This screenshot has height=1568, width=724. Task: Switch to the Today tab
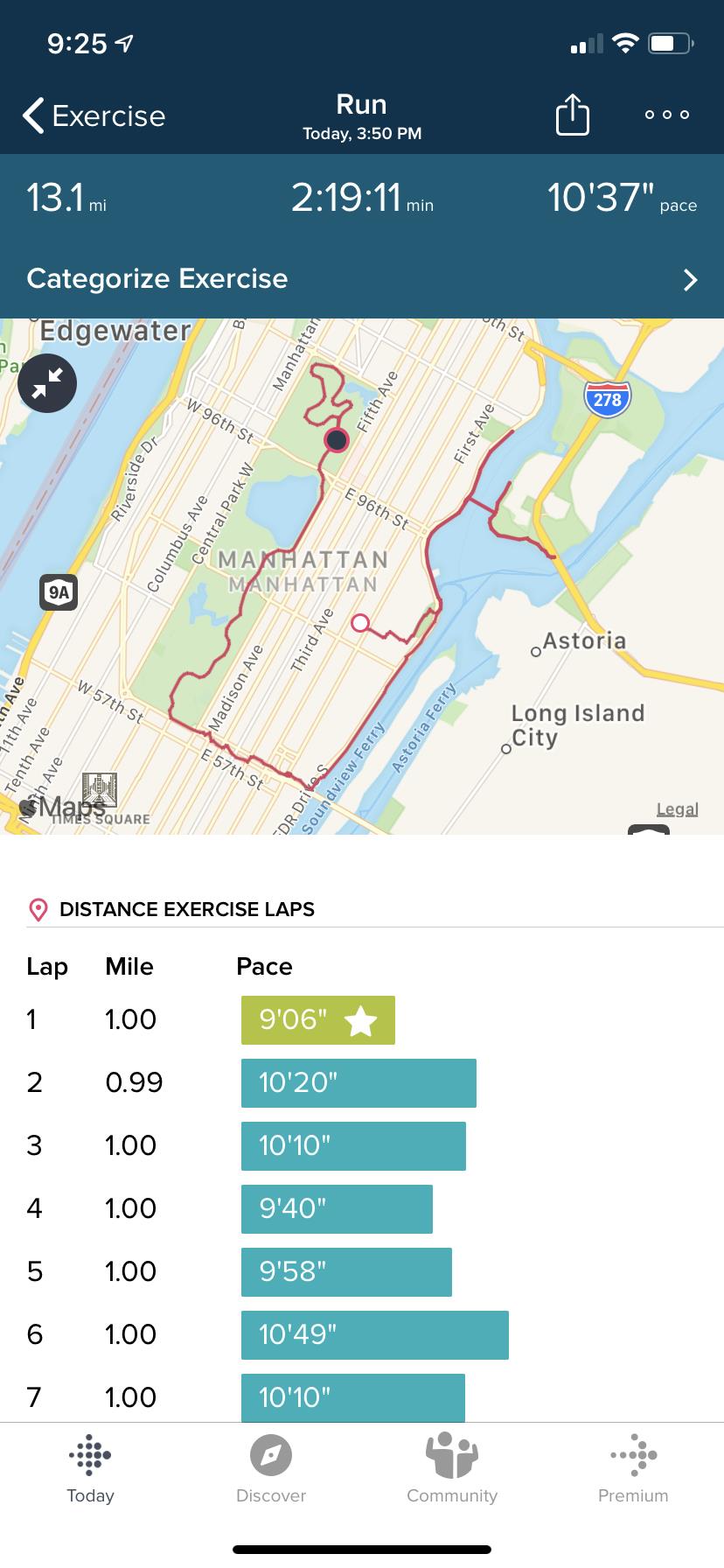90,1468
